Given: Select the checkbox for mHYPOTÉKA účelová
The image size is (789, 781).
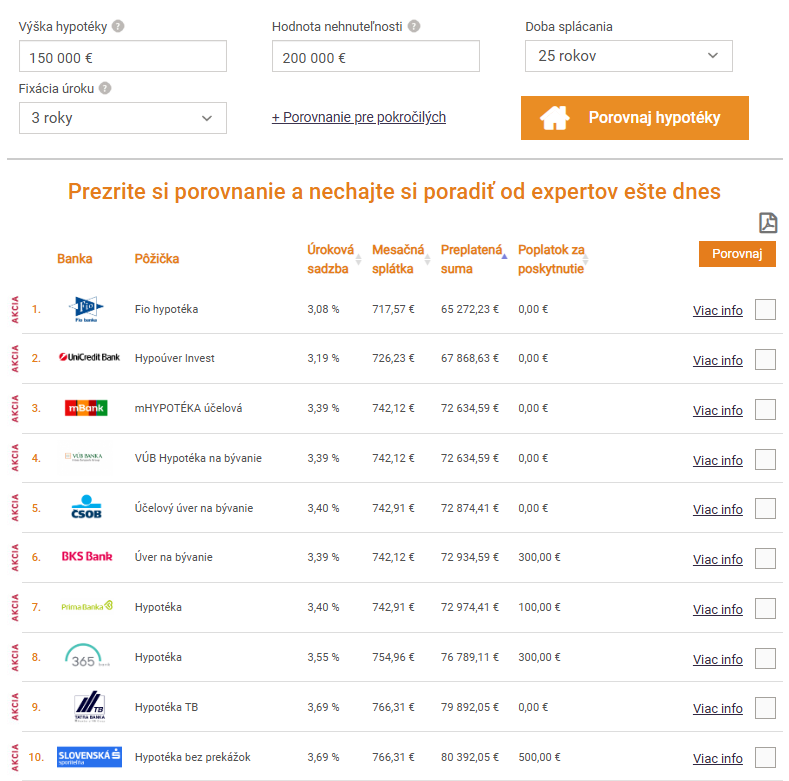Looking at the screenshot, I should tap(765, 409).
